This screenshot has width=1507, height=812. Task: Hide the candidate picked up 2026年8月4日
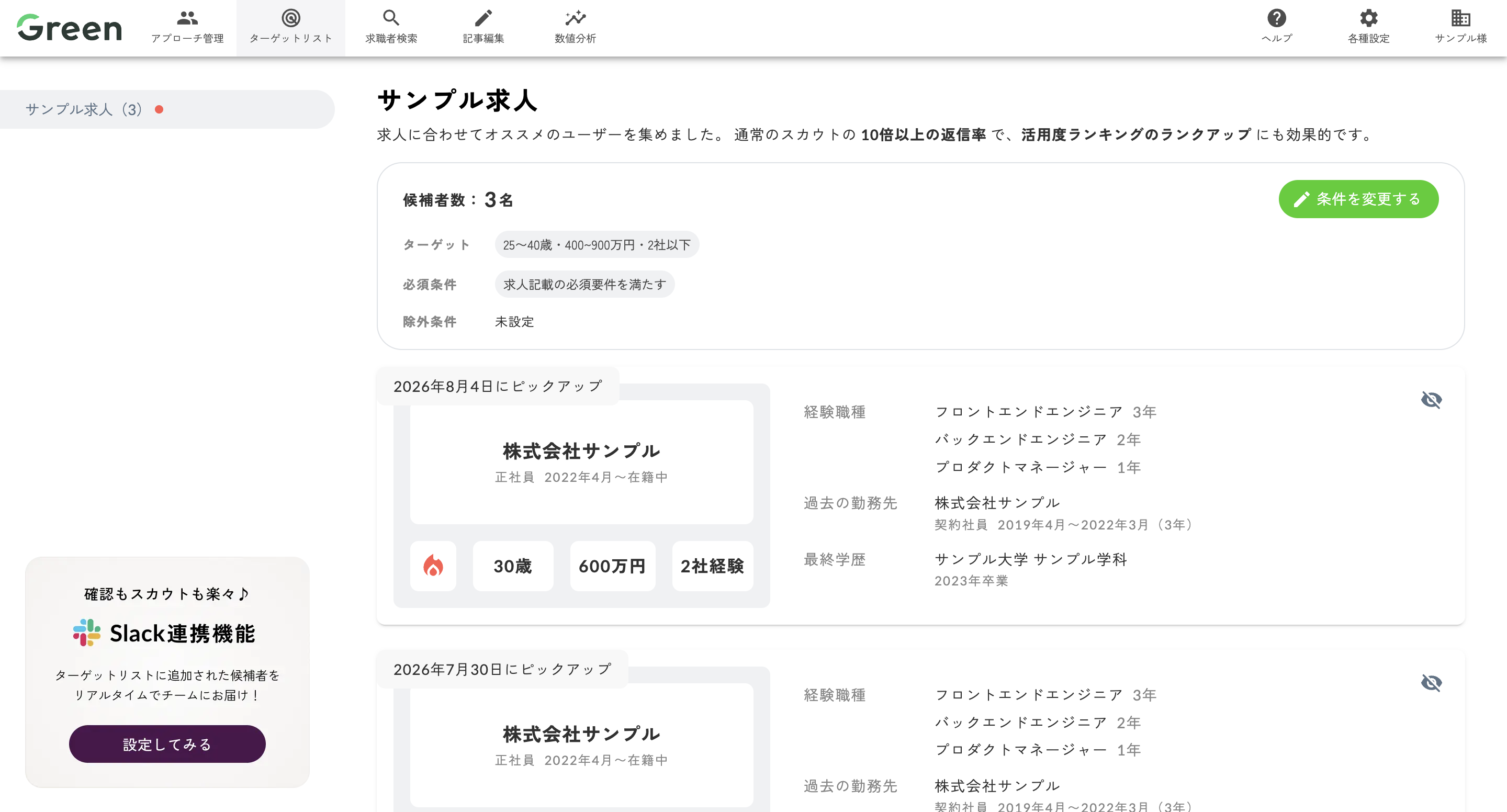click(x=1431, y=400)
